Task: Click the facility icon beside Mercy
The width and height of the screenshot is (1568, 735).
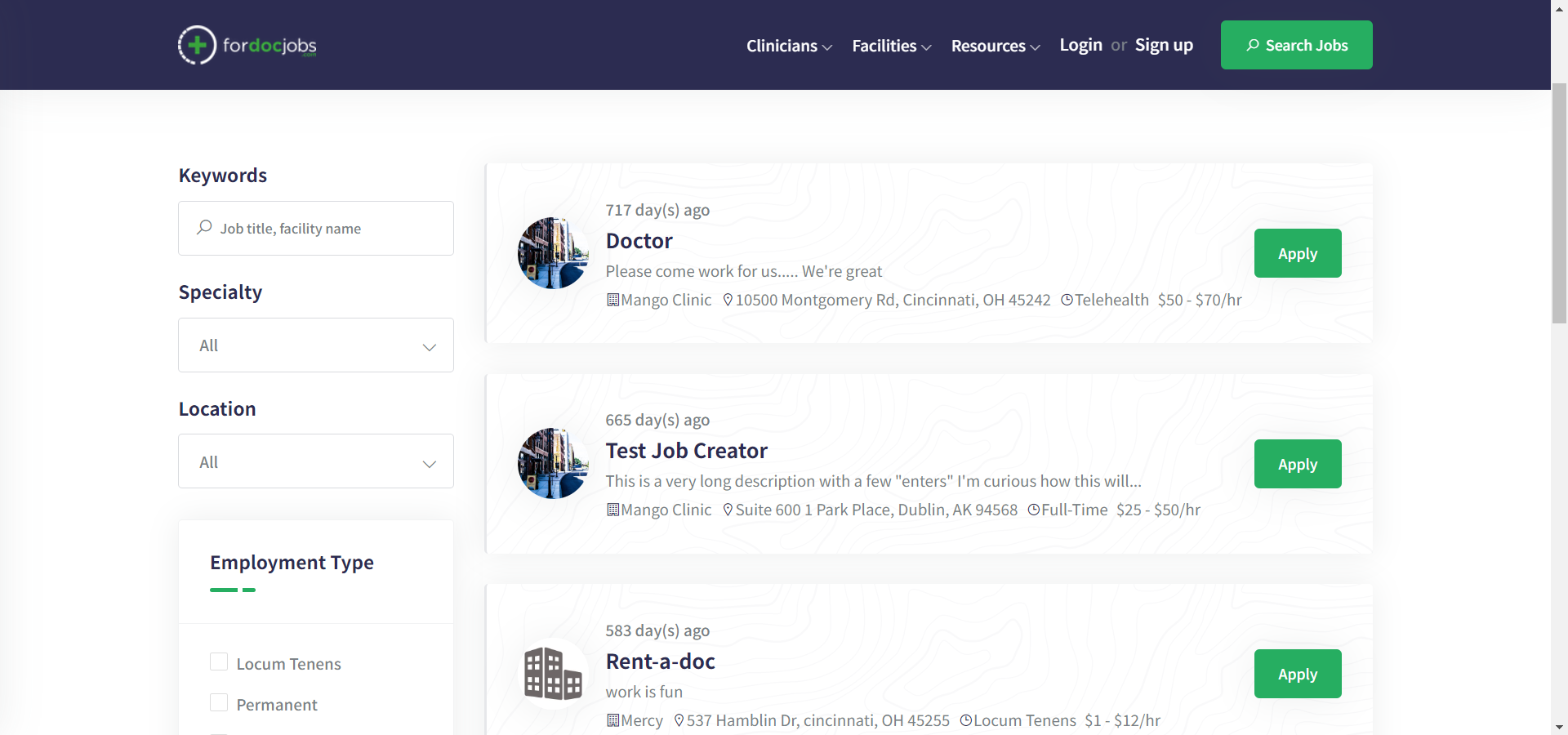Action: (x=612, y=720)
